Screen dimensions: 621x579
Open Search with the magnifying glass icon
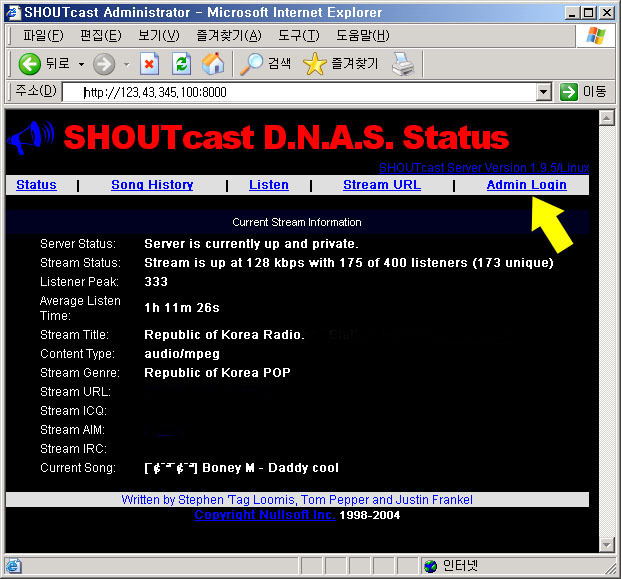pyautogui.click(x=252, y=64)
